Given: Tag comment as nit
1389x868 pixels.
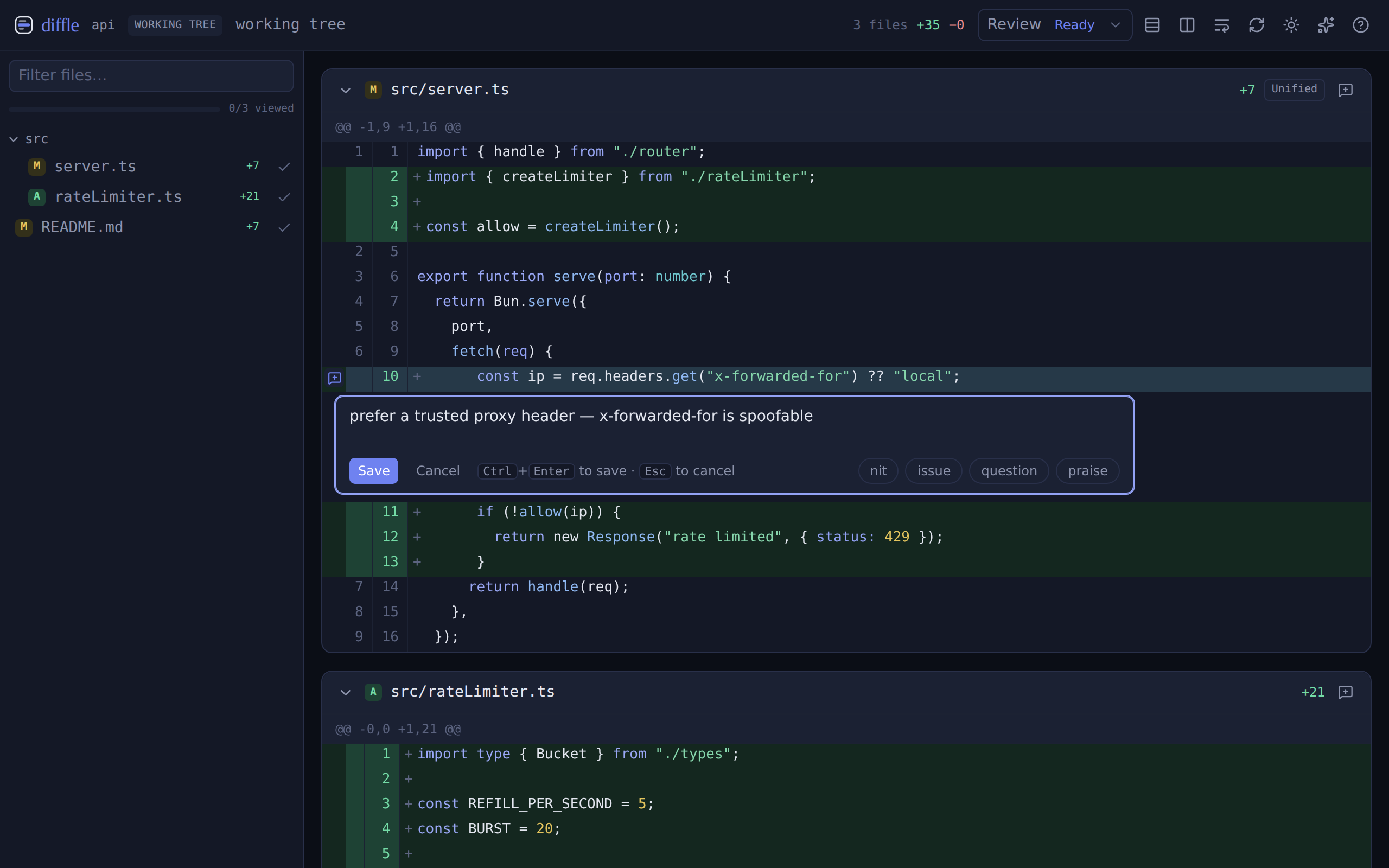Looking at the screenshot, I should 878,471.
